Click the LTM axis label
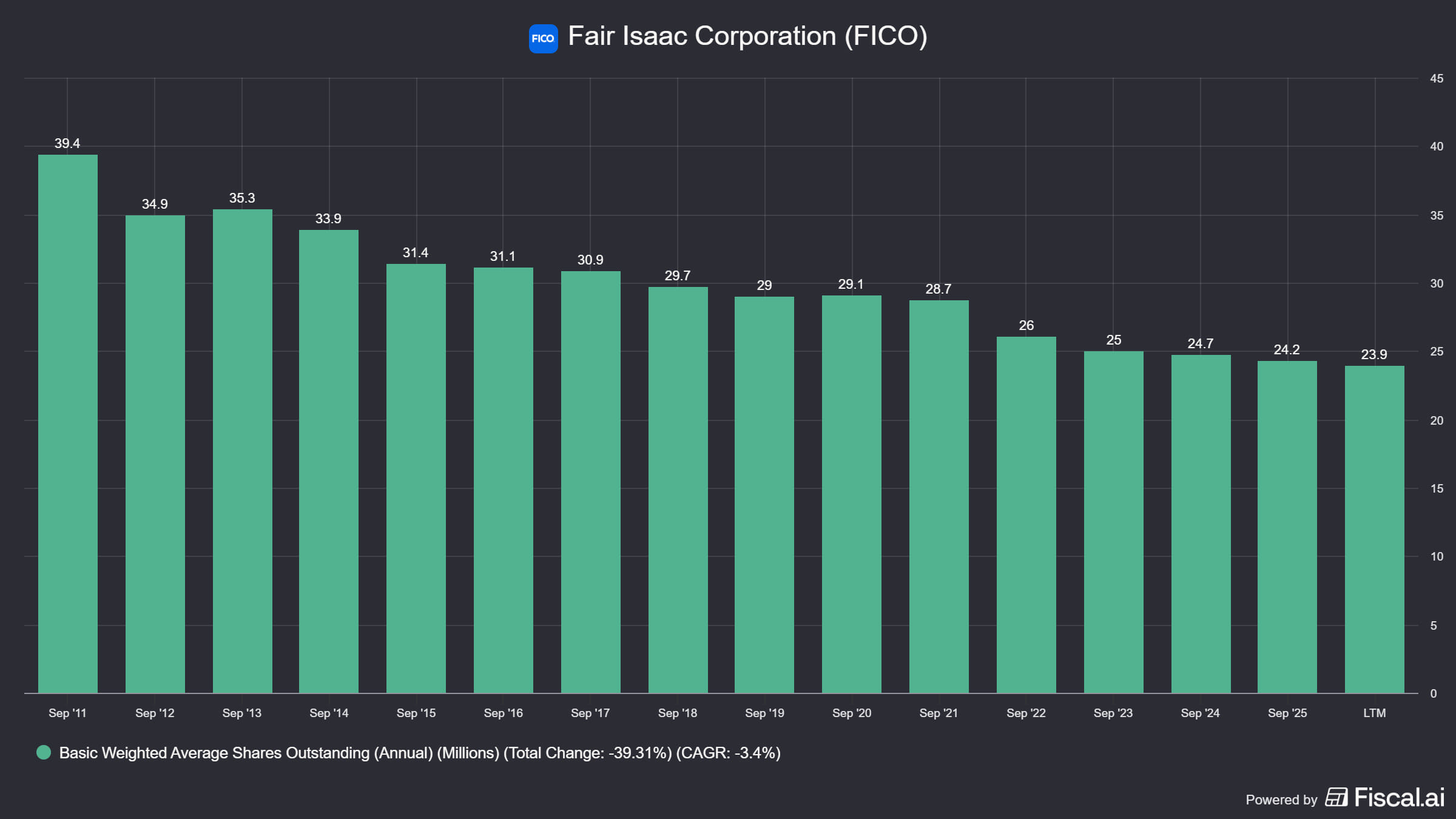The width and height of the screenshot is (1456, 819). [1375, 713]
